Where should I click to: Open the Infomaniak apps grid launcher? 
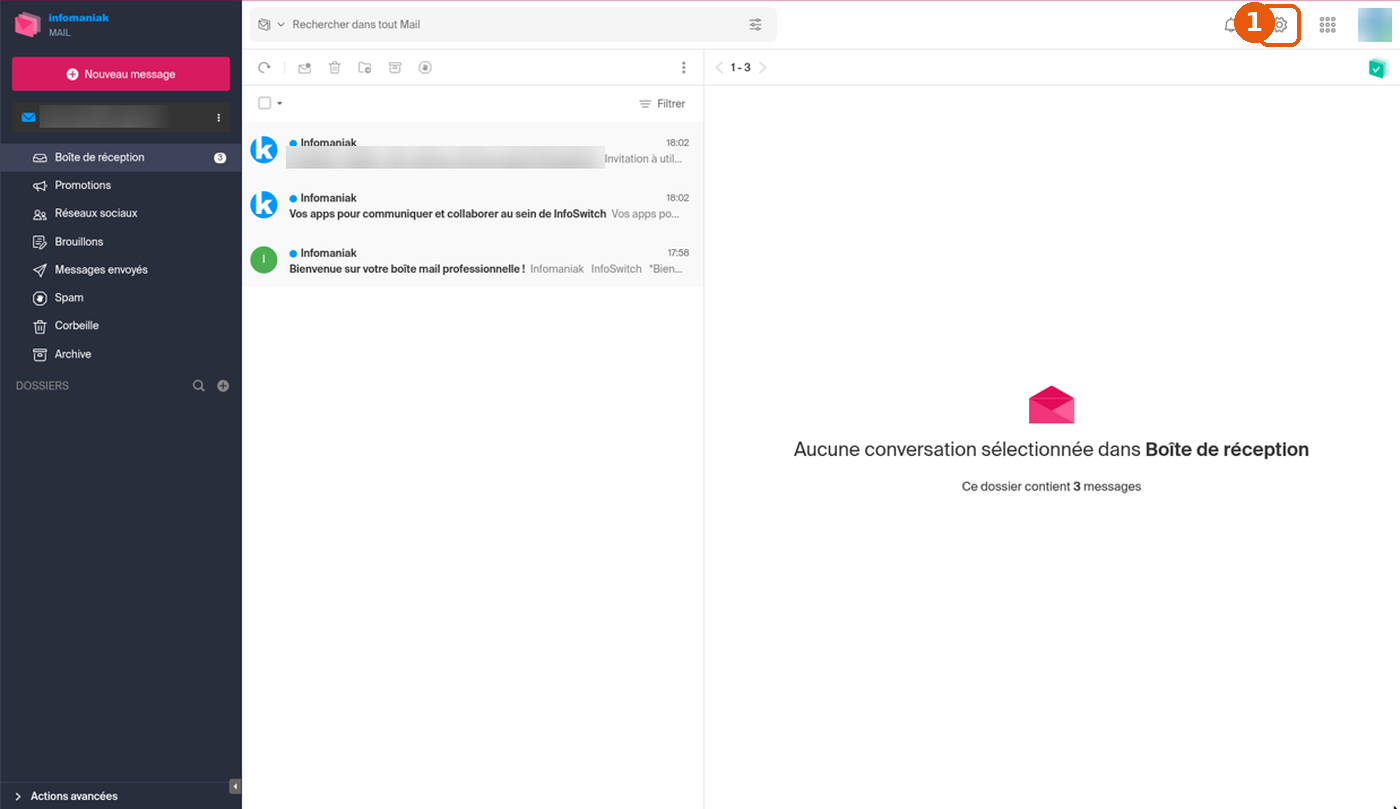click(x=1328, y=25)
